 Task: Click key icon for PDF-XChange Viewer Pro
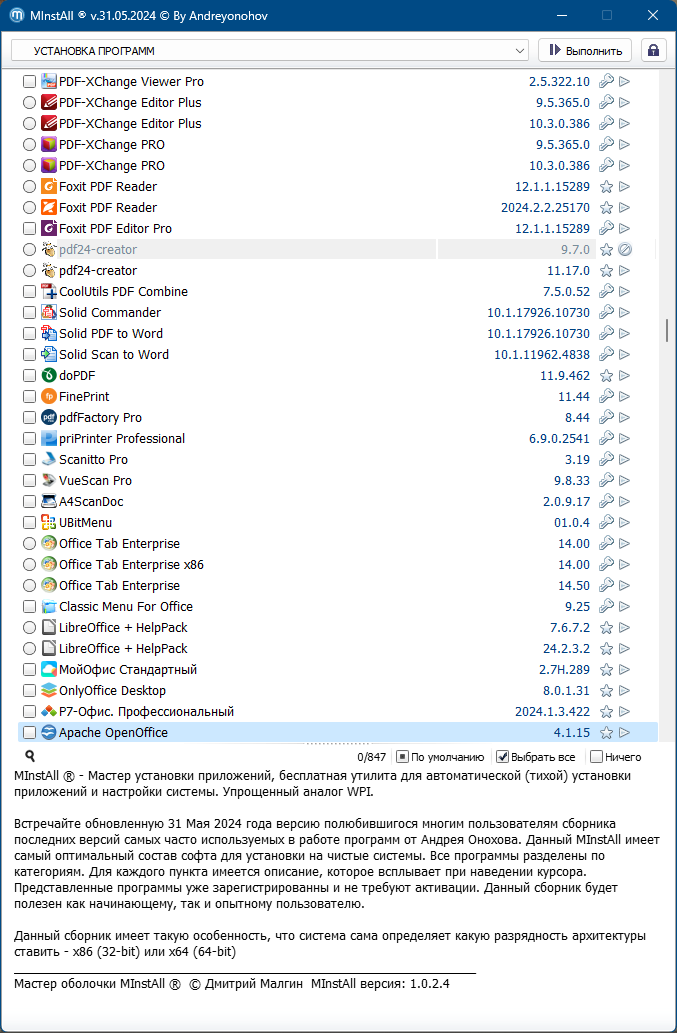607,82
